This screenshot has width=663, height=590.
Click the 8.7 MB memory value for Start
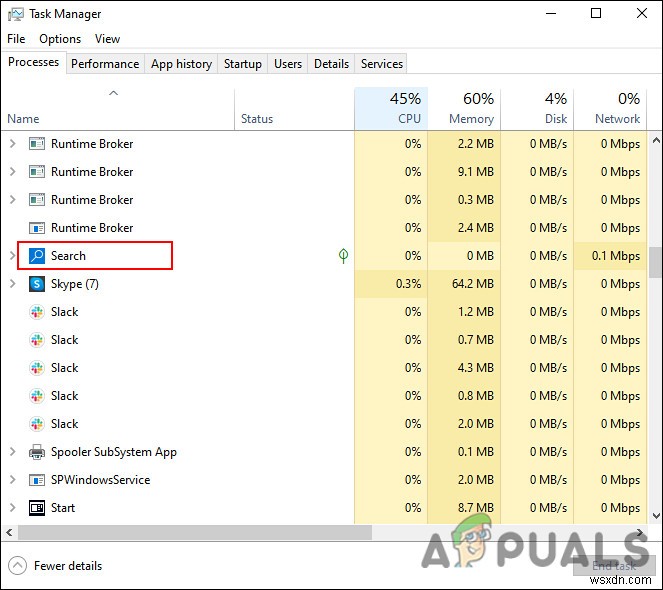click(x=476, y=508)
